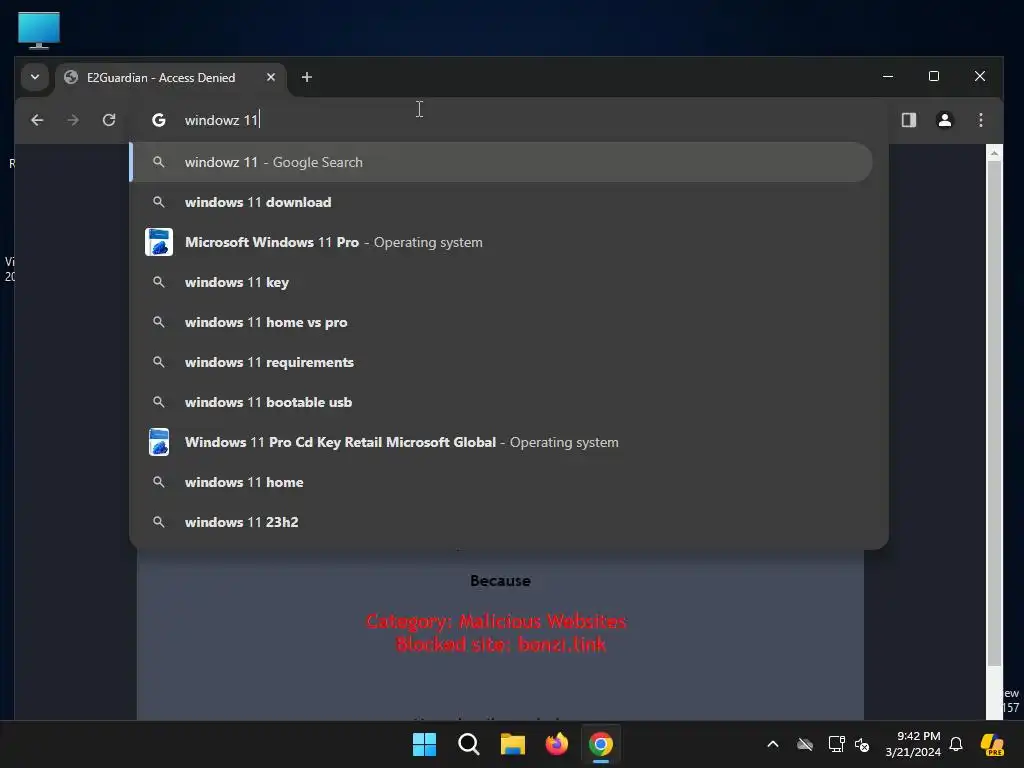Click the Windows 11 Pro Cd Key thumbnail
1024x768 pixels.
(x=159, y=442)
